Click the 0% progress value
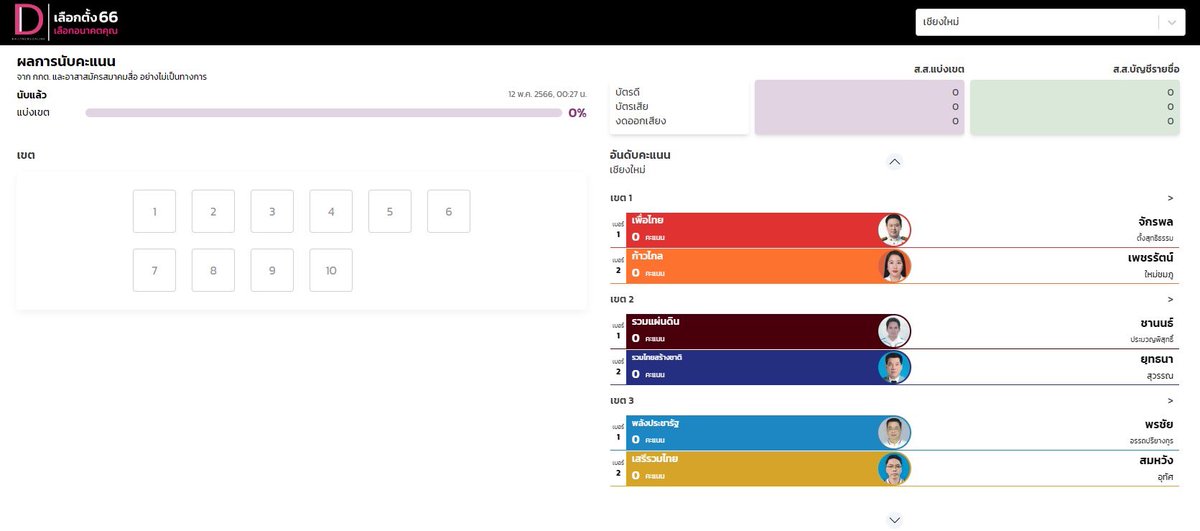Viewport: 1200px width, 531px height. coord(577,113)
